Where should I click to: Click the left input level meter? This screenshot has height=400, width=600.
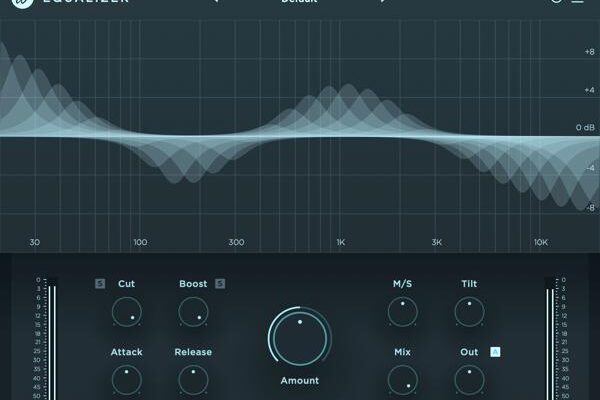pos(53,340)
